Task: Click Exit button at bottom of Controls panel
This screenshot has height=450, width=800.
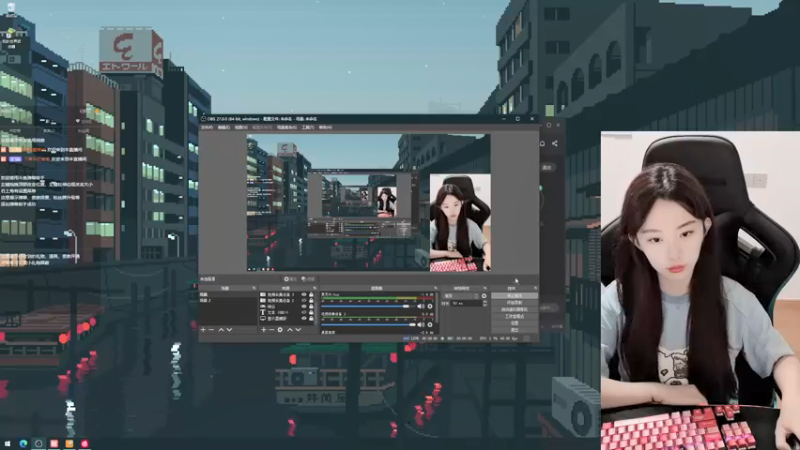Action: (x=514, y=329)
